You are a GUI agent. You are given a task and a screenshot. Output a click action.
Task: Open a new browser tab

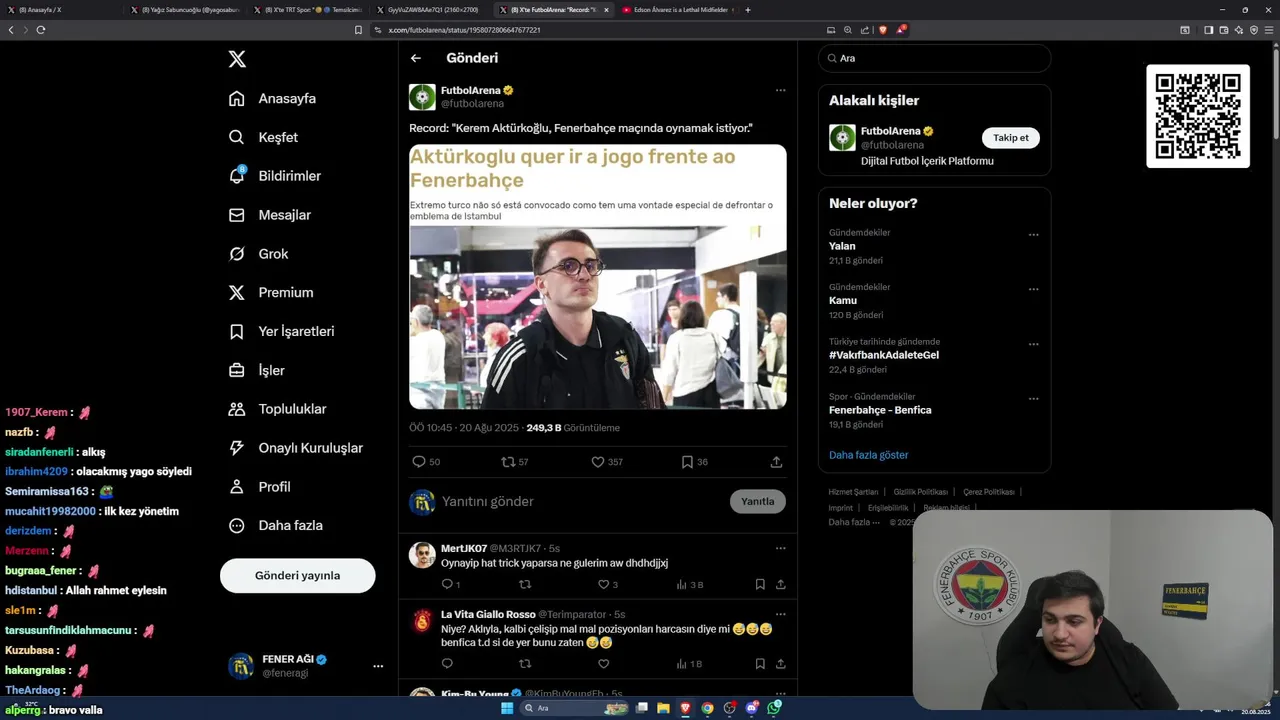pyautogui.click(x=748, y=10)
